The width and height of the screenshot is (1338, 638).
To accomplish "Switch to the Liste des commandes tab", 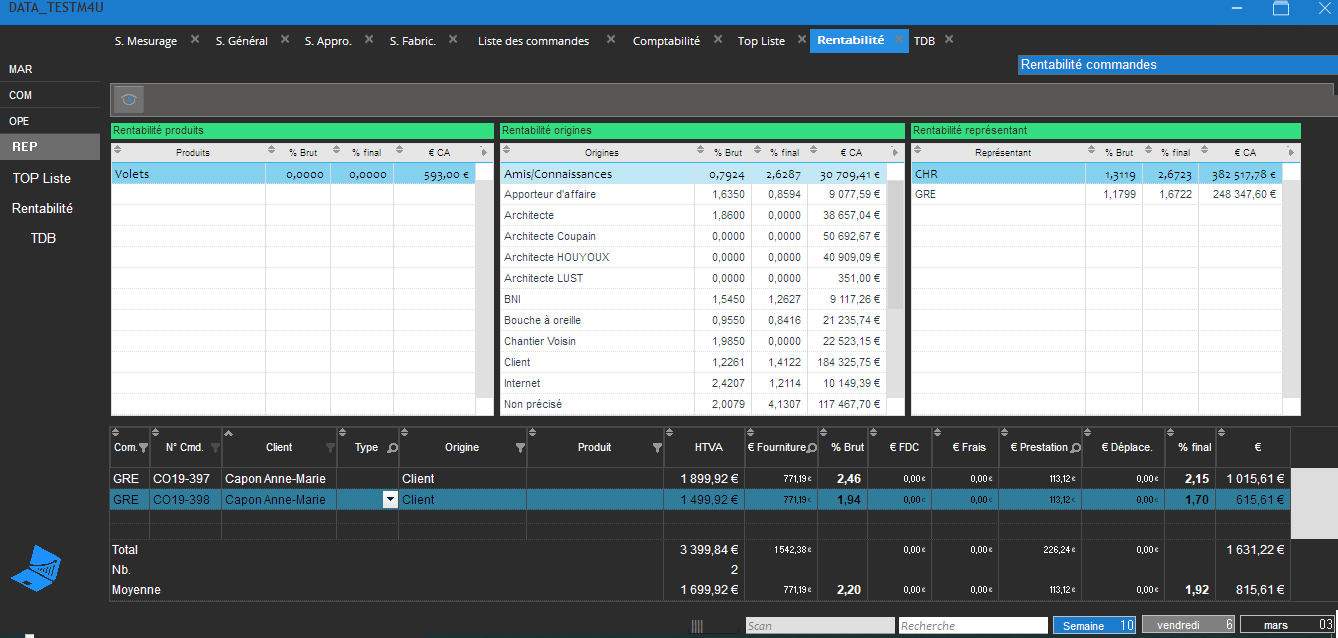I will pyautogui.click(x=533, y=41).
